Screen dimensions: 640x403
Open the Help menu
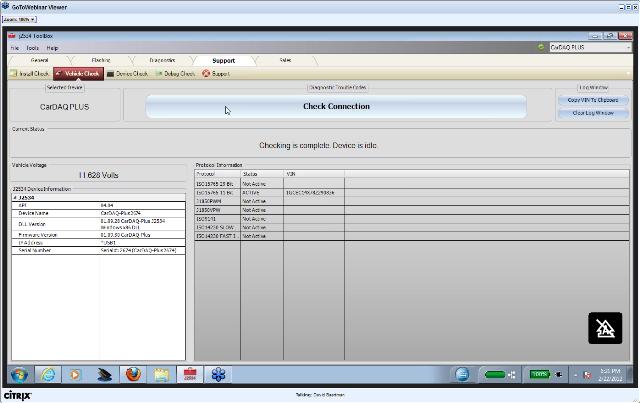pyautogui.click(x=52, y=48)
